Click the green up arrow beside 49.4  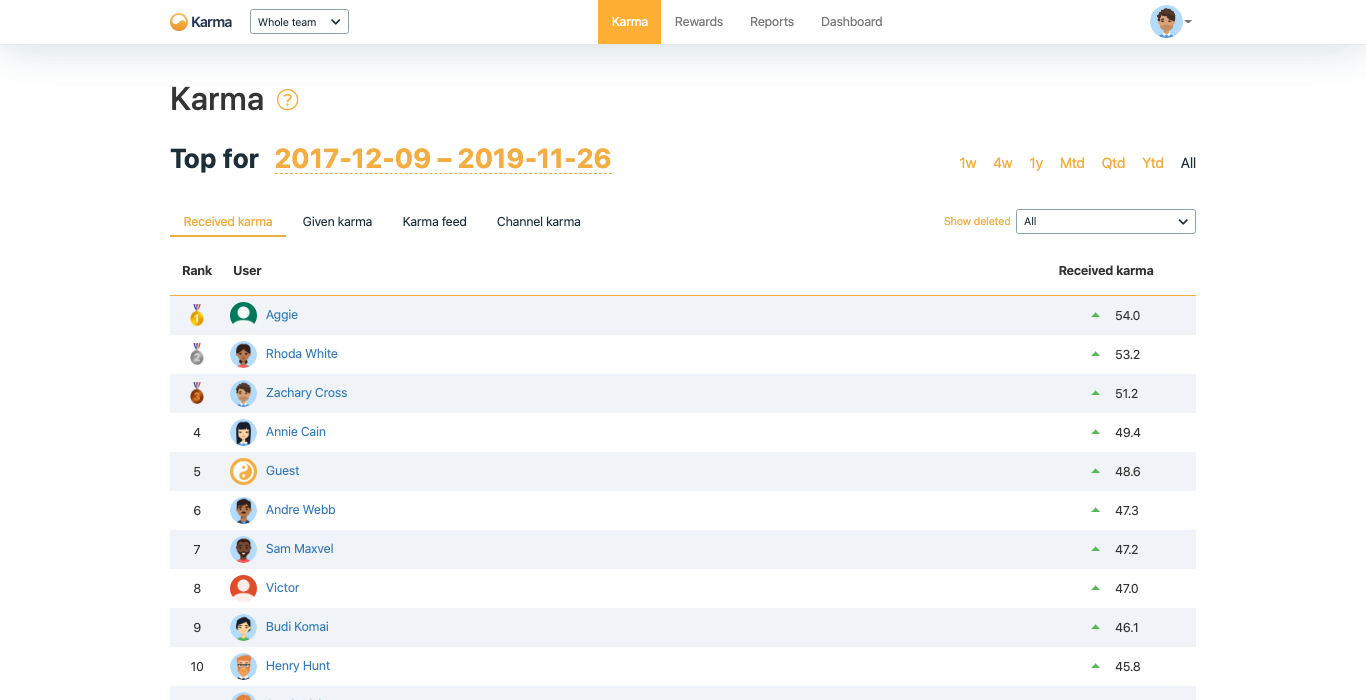[x=1096, y=432]
